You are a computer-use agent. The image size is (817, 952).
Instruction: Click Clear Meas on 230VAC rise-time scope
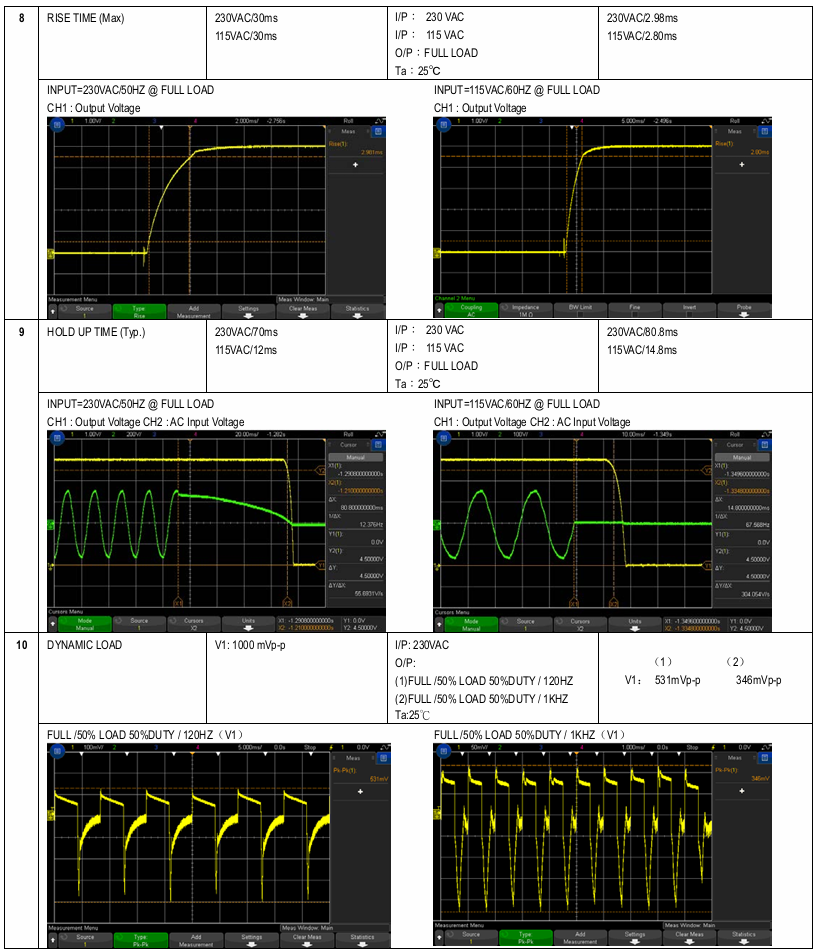tap(303, 311)
